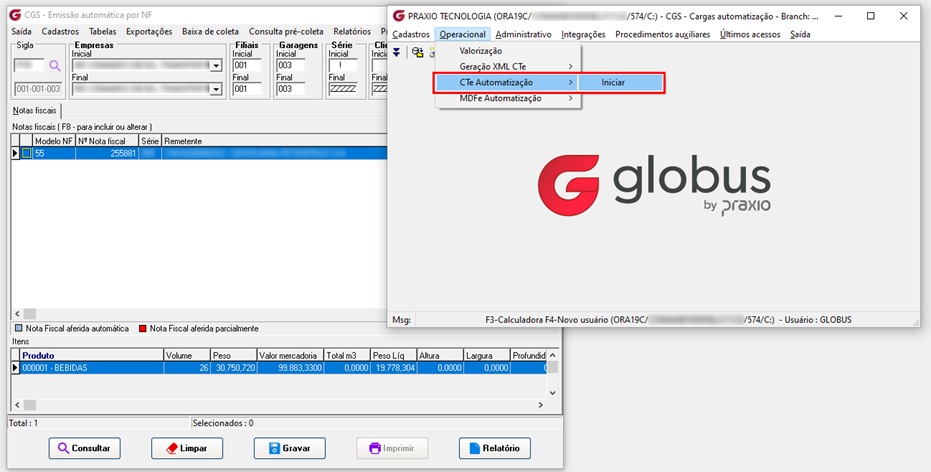Click the Filiais Final field
This screenshot has width=931, height=472.
click(x=247, y=89)
